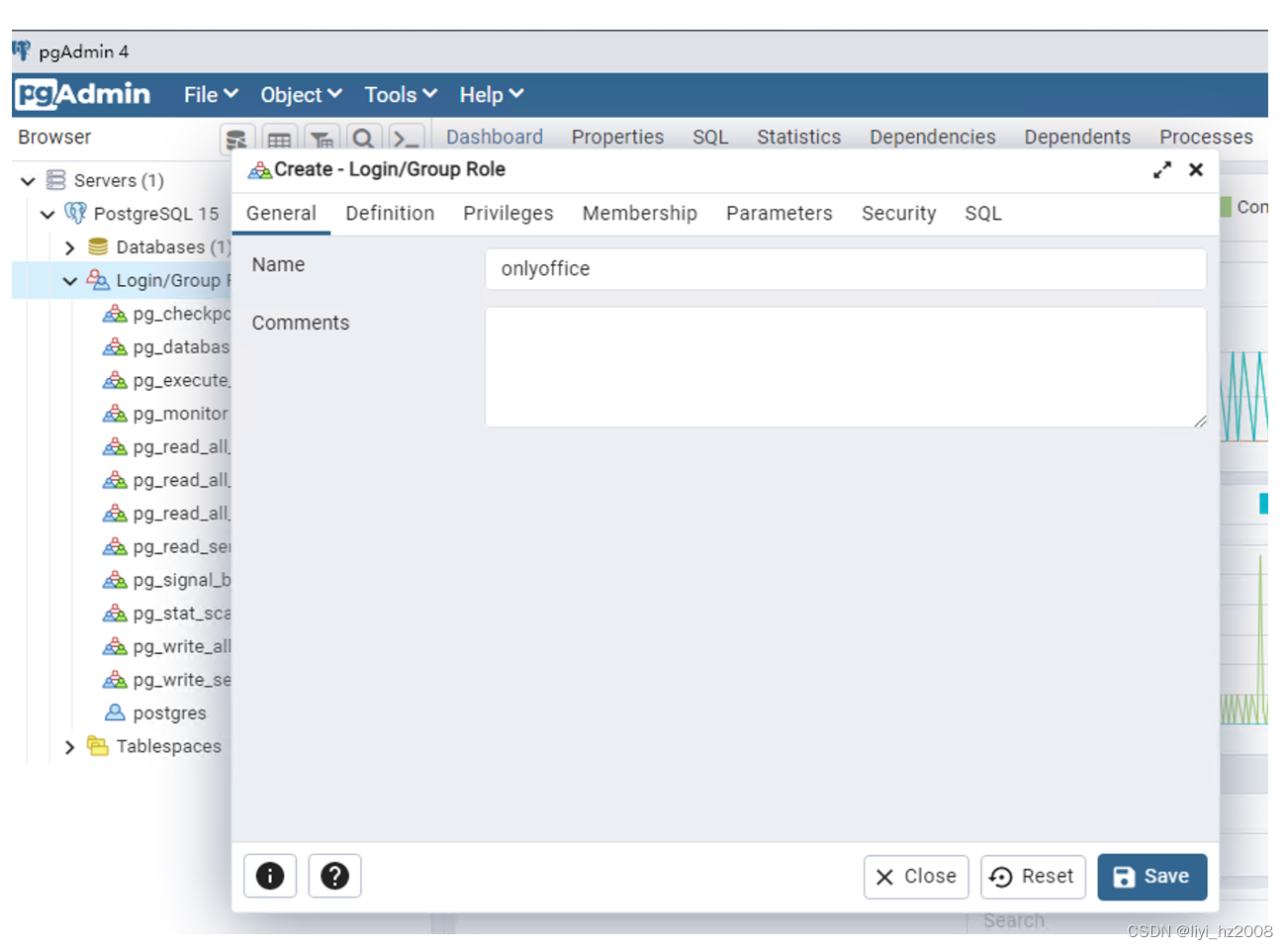Screen dimensions: 1288x950
Task: Select the General tab in the dialog
Action: [281, 214]
